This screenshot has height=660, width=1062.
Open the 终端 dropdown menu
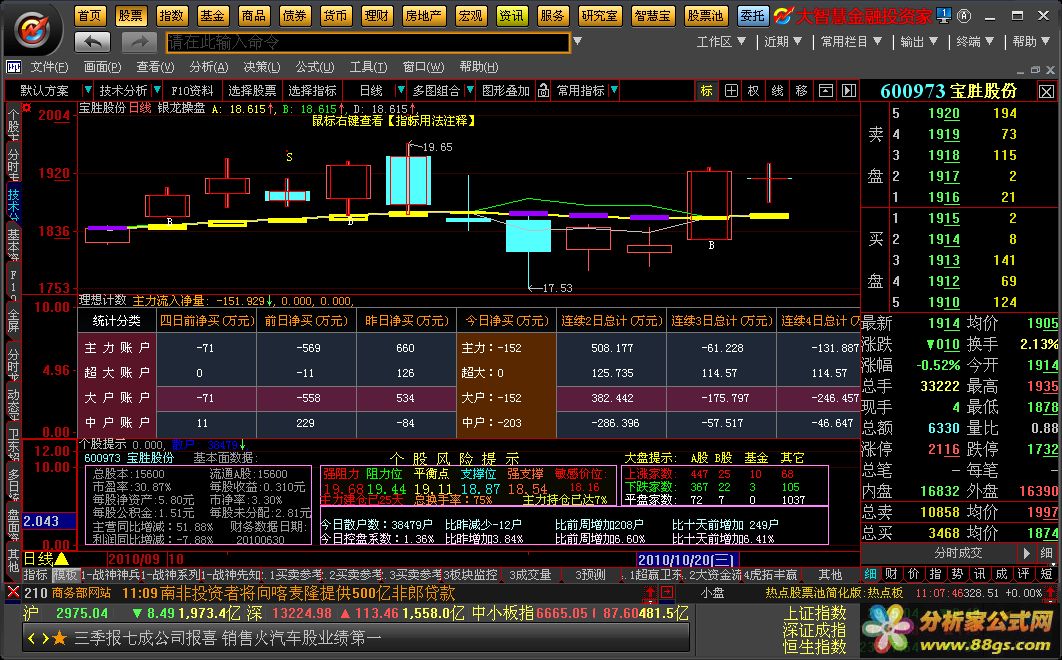click(x=975, y=41)
